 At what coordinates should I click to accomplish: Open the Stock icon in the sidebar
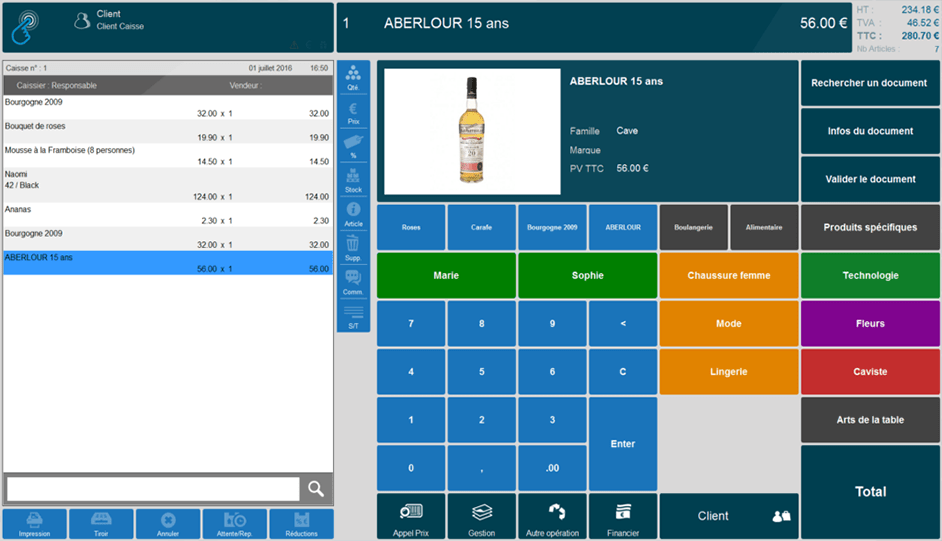pos(353,180)
